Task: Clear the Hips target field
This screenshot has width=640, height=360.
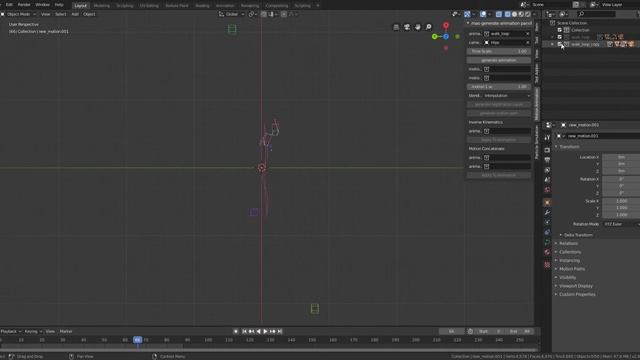Action: pos(527,42)
